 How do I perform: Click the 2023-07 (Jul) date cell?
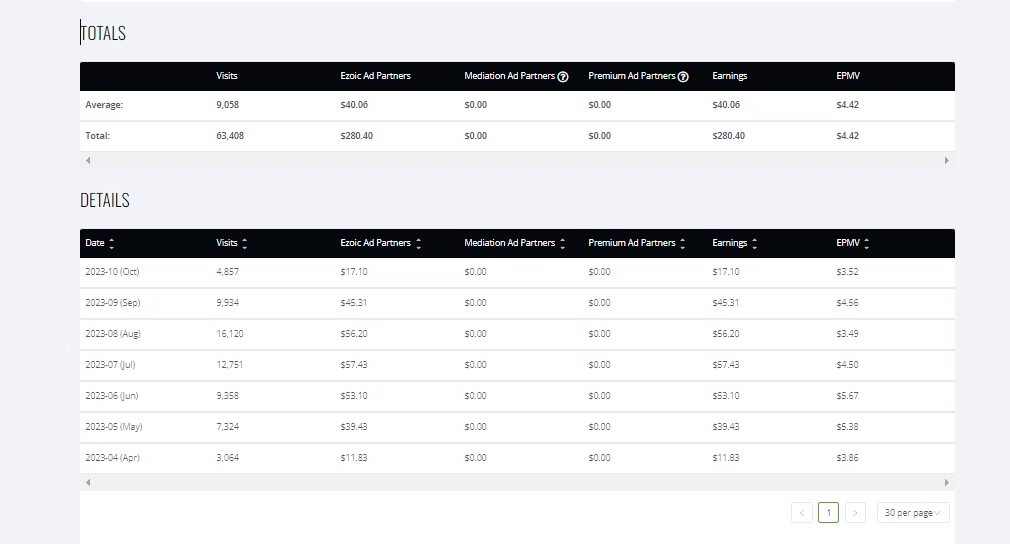point(110,364)
